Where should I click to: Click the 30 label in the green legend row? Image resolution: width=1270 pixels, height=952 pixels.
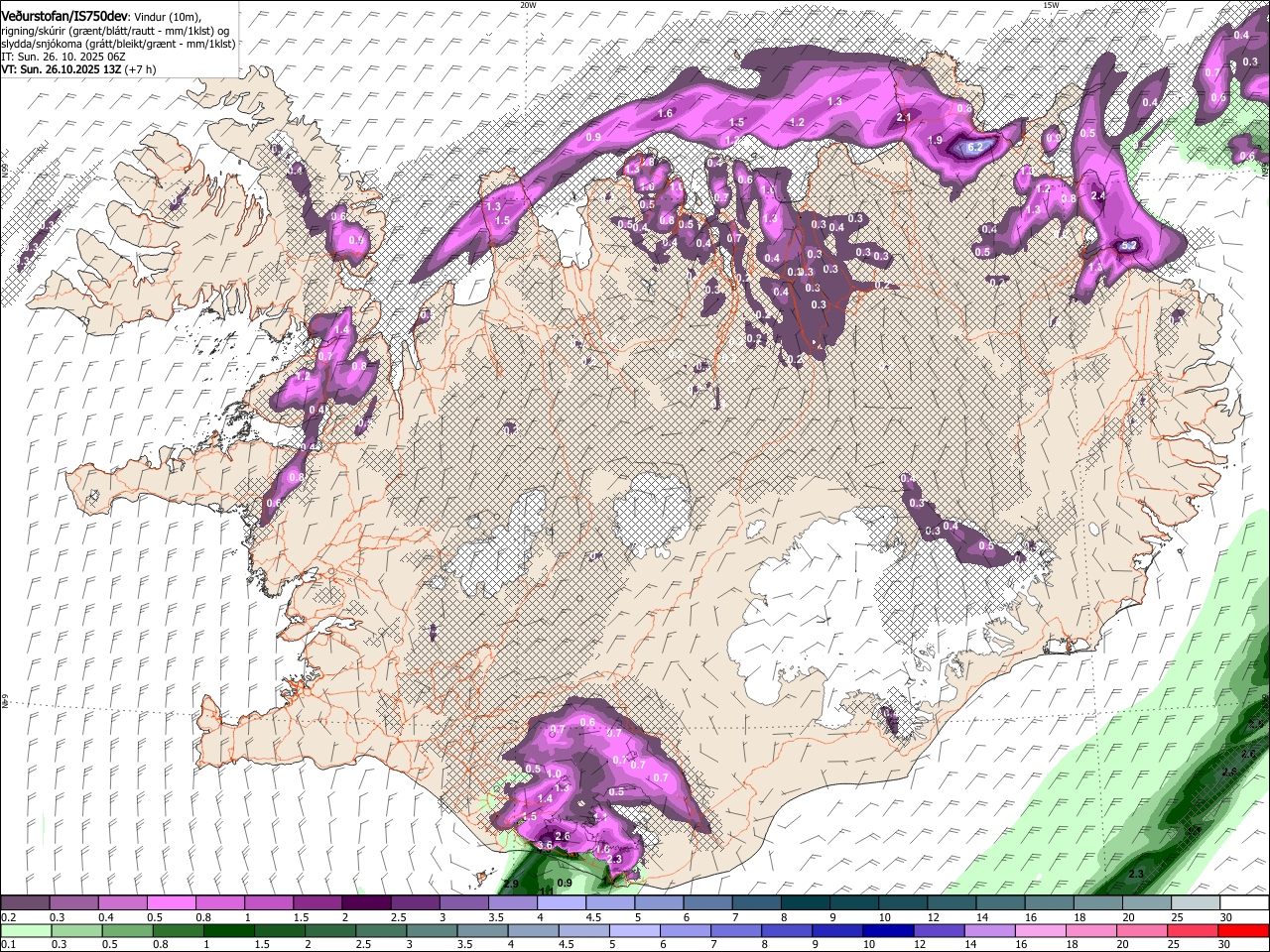tap(1224, 945)
